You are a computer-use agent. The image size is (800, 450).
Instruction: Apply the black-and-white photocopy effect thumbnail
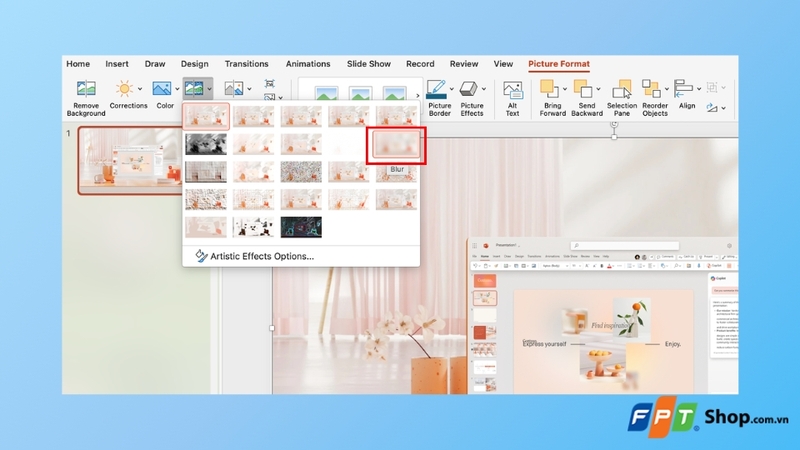coord(253,227)
